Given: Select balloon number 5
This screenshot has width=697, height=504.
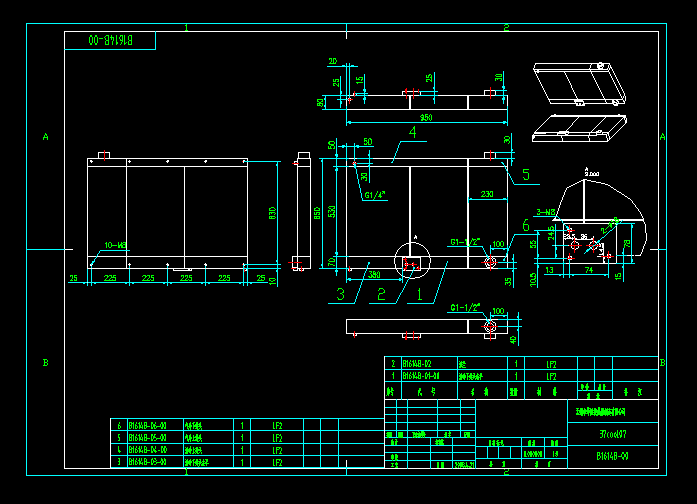Looking at the screenshot, I should coord(526,175).
